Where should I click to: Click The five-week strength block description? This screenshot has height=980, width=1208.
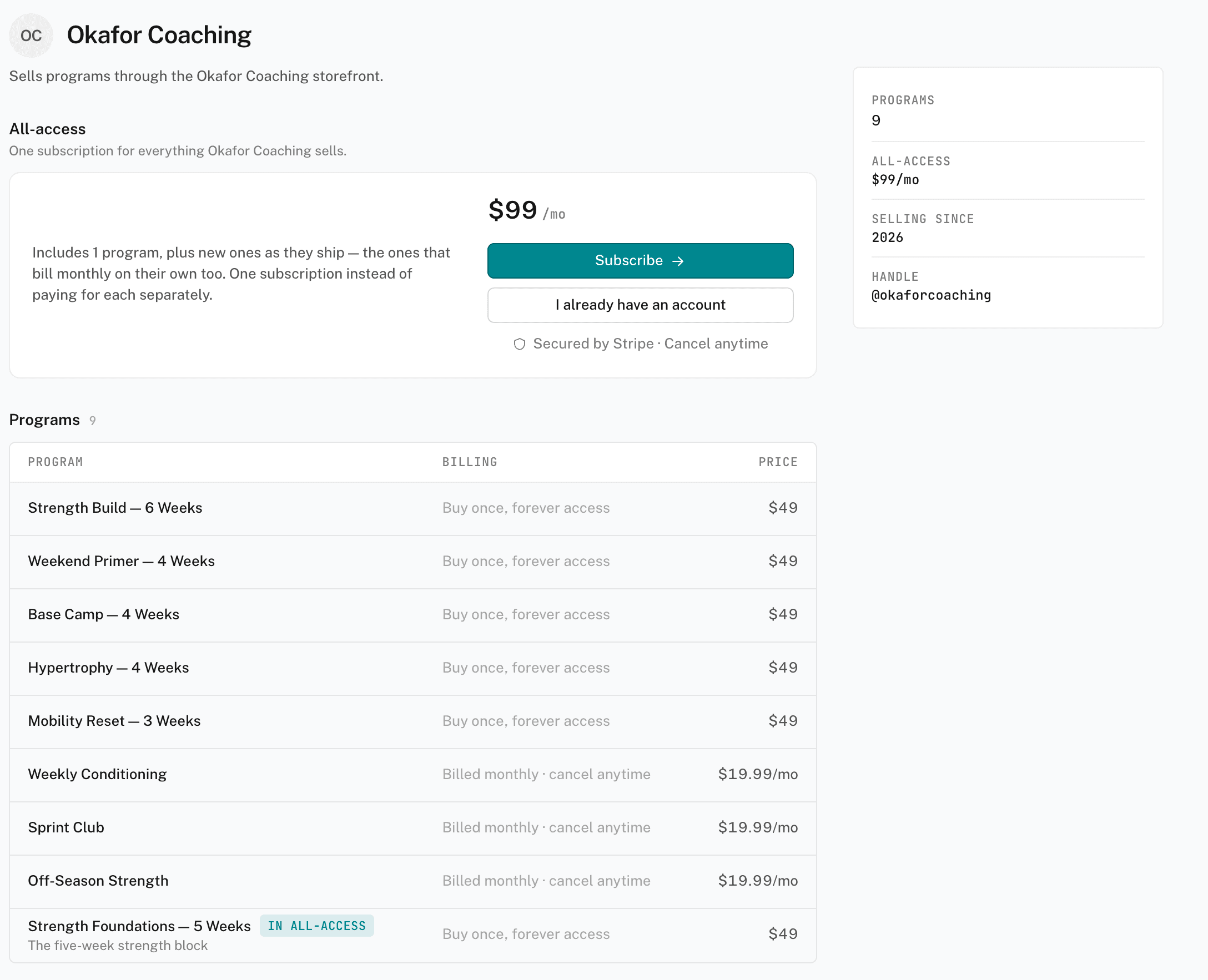[118, 946]
